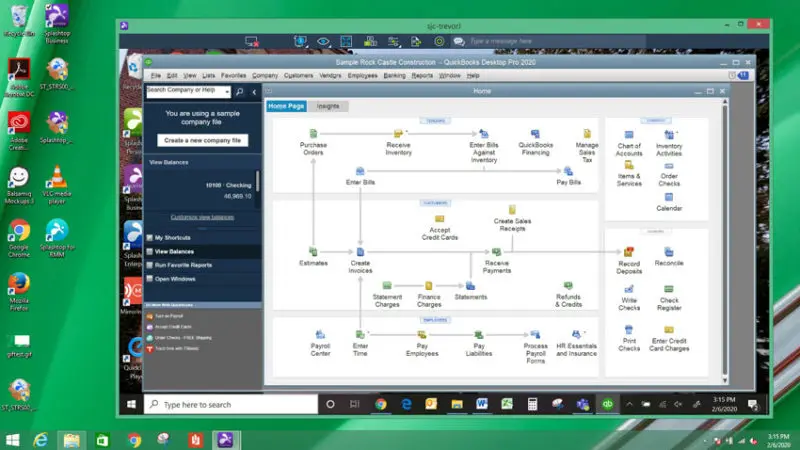Open Items & Services icon
The height and width of the screenshot is (450, 800).
tap(629, 165)
